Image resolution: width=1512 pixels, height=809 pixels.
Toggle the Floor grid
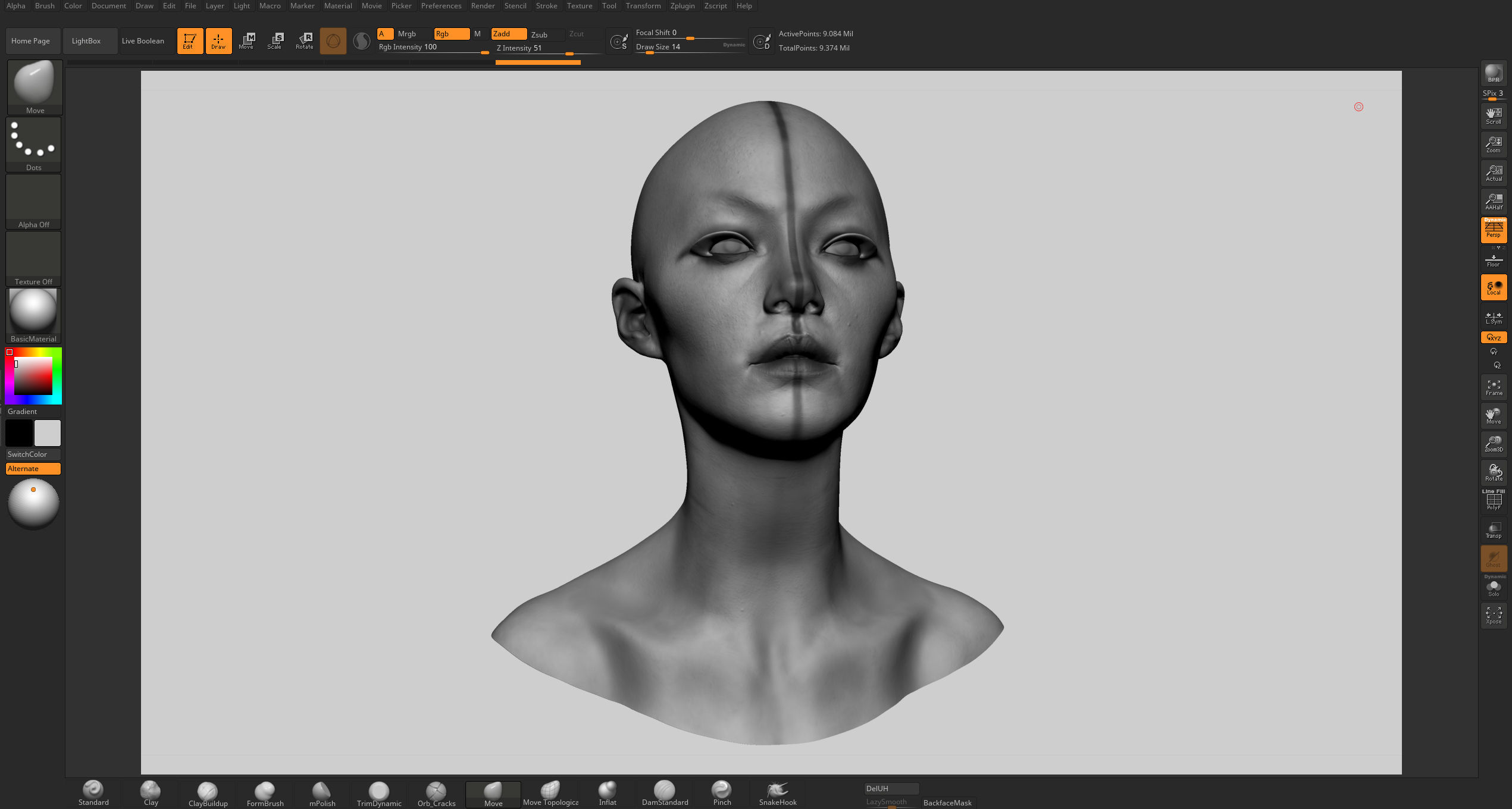point(1494,261)
